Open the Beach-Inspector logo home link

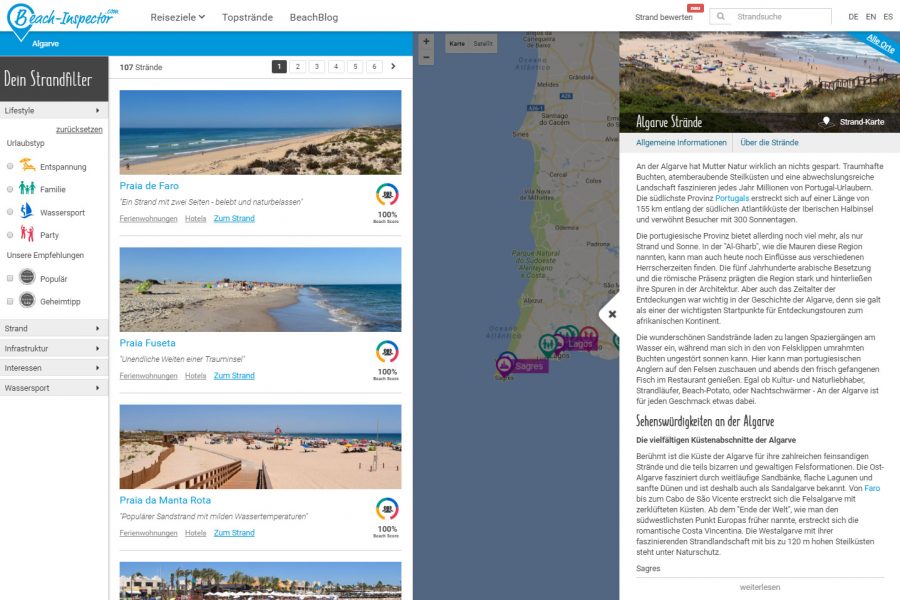62,20
